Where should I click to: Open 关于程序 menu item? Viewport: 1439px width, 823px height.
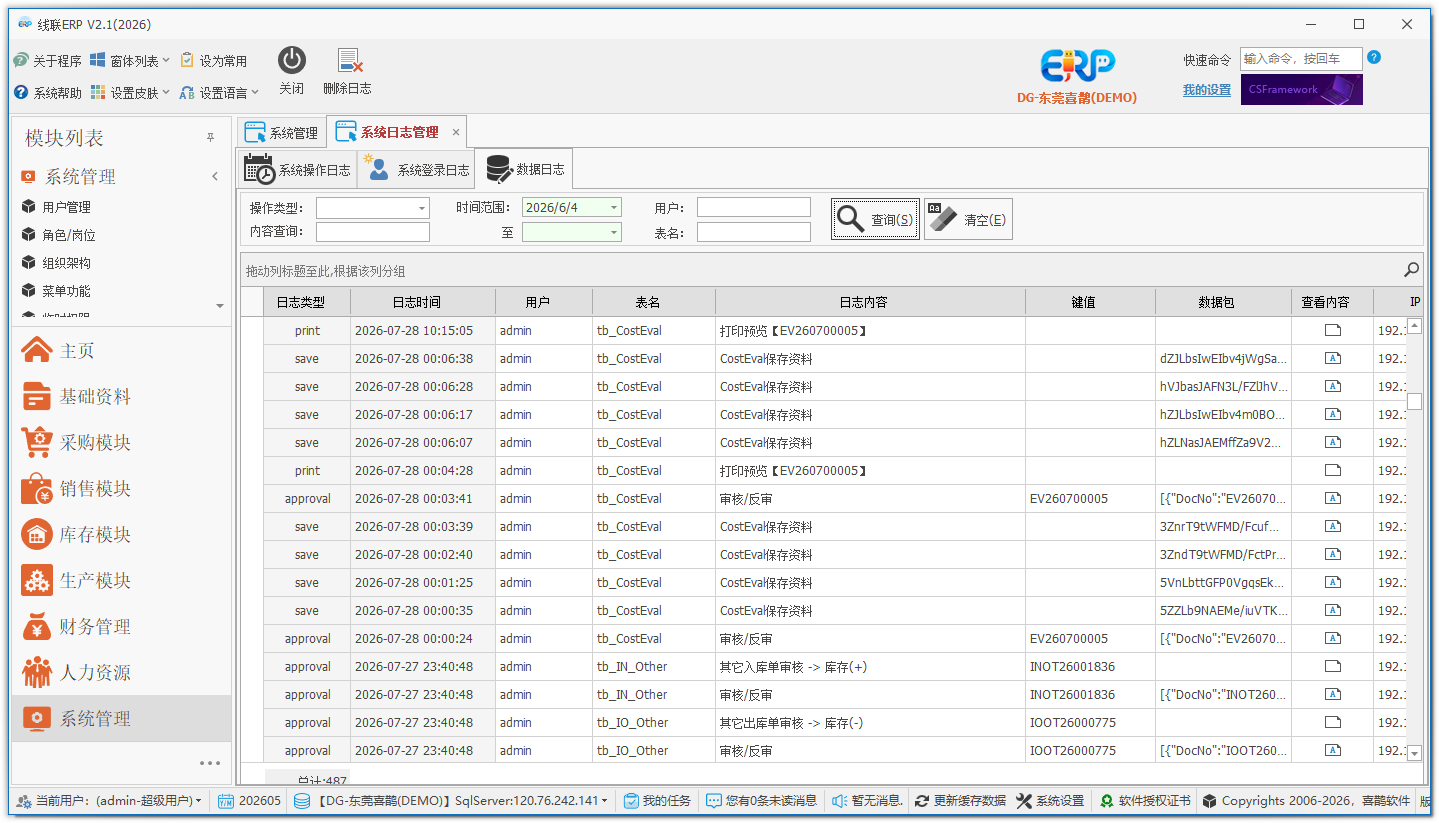tap(47, 61)
